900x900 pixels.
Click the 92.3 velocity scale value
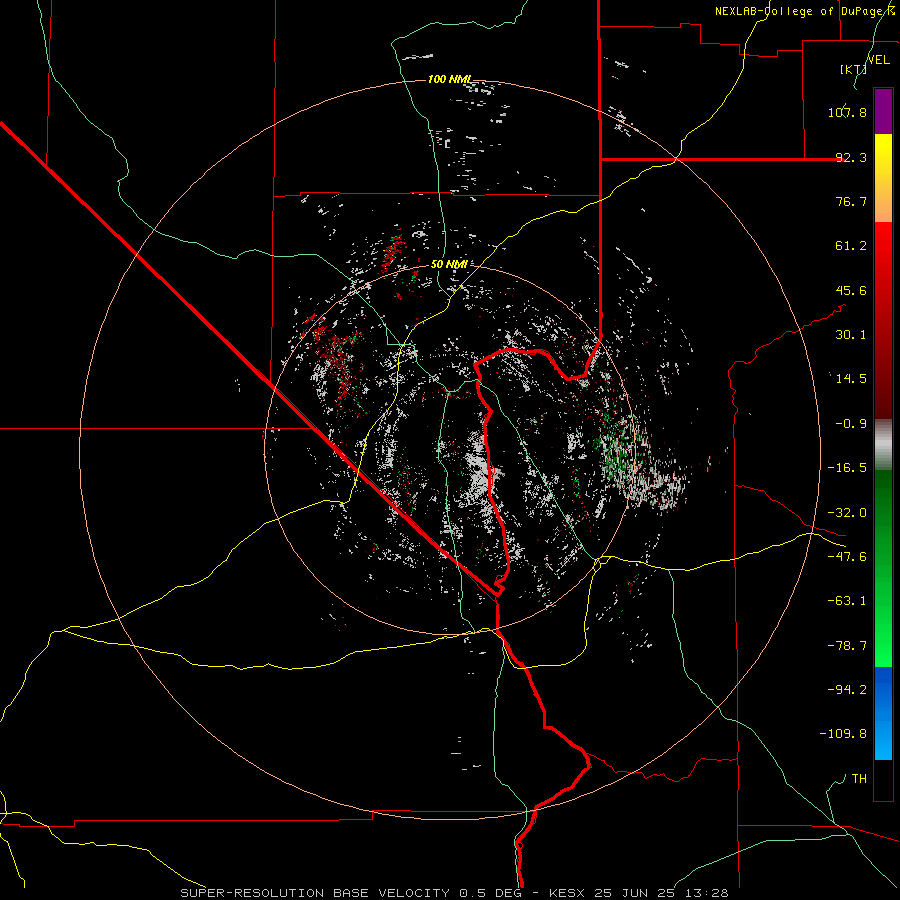pos(851,157)
